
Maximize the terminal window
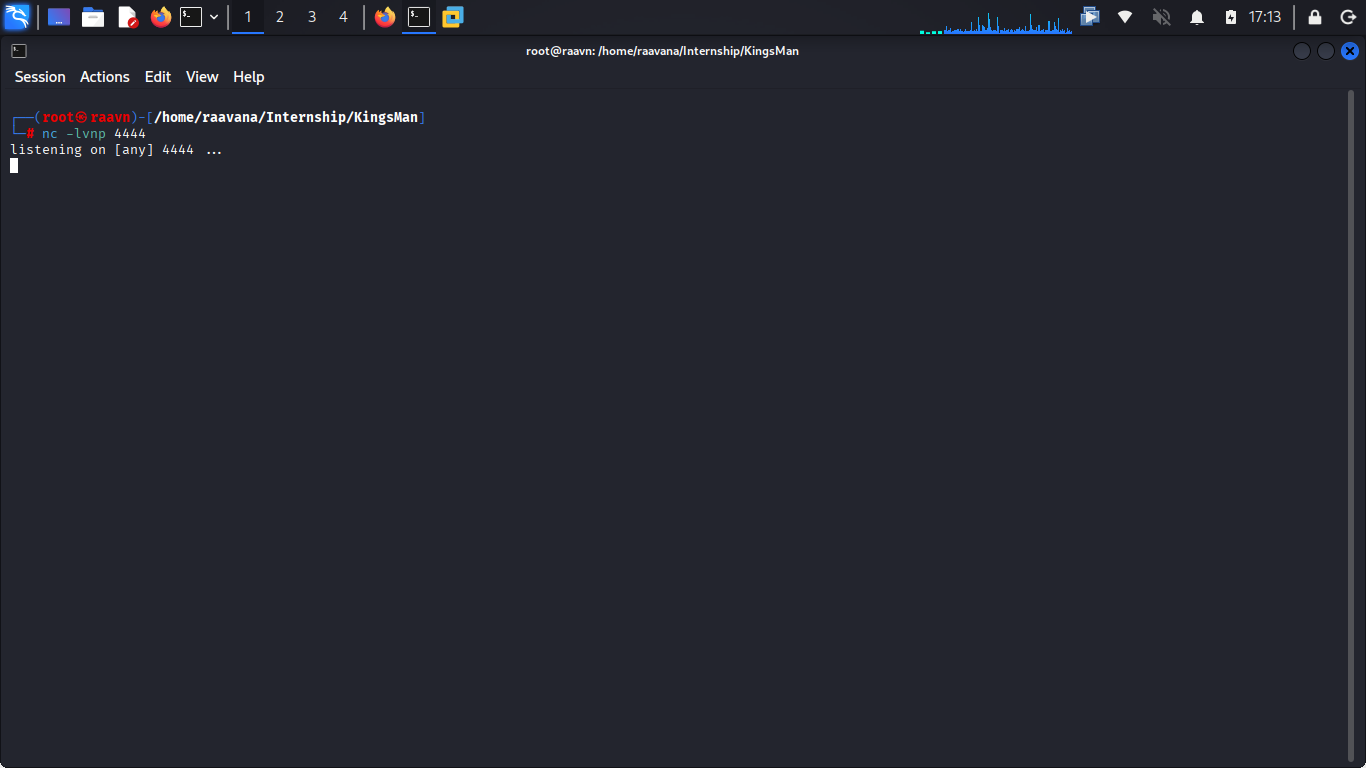(1326, 51)
